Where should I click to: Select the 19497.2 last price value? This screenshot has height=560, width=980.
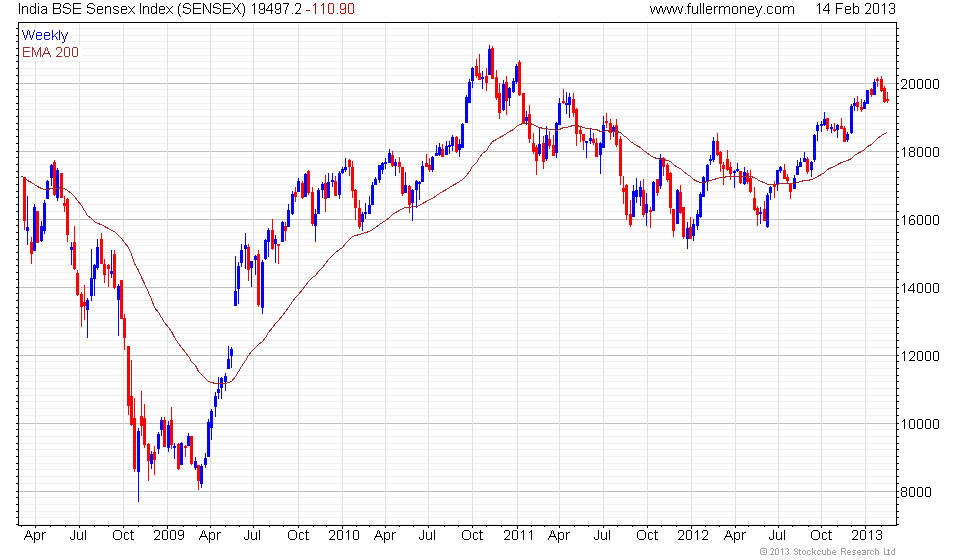tap(276, 9)
